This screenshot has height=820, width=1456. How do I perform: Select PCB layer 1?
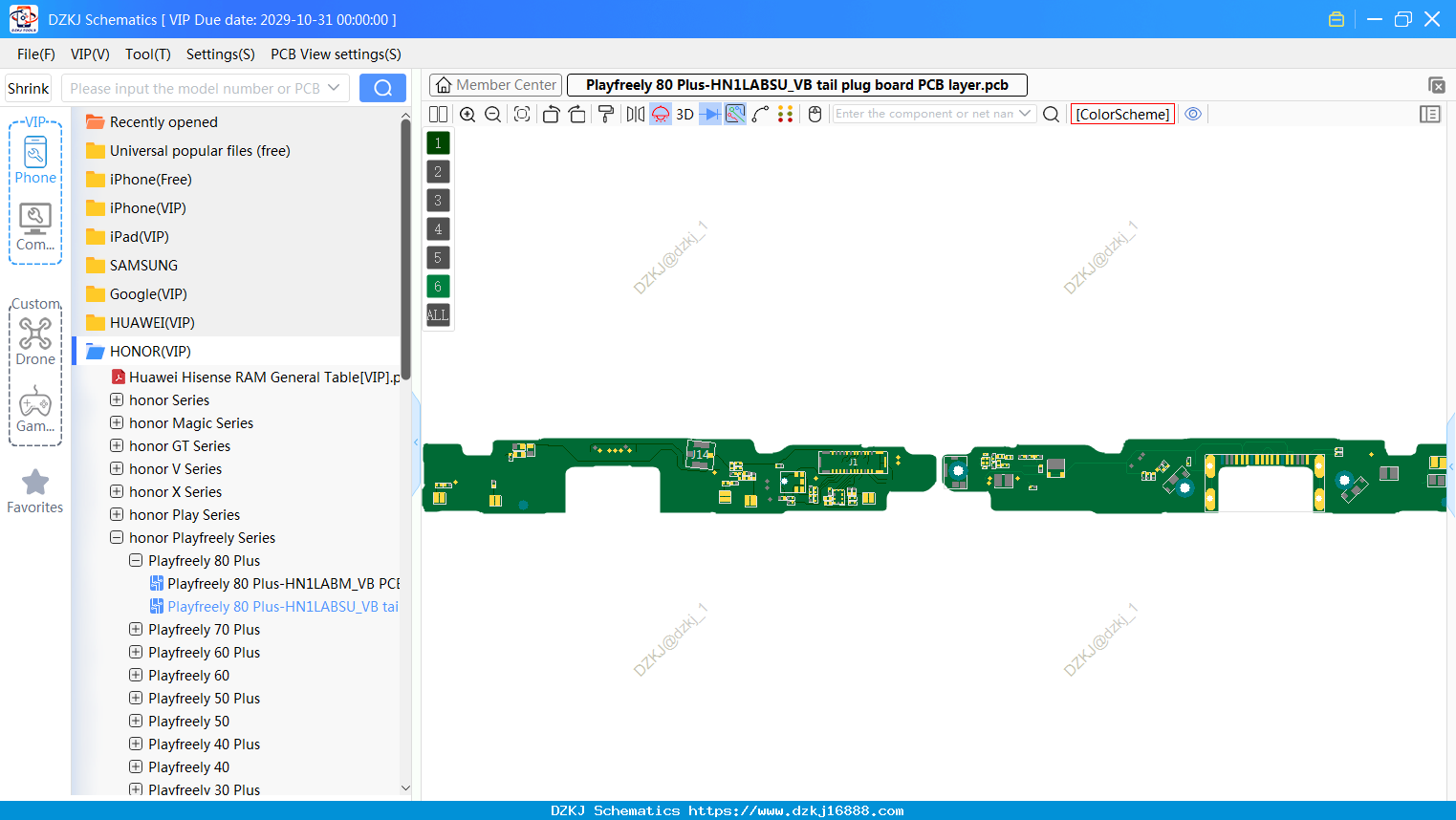coord(438,143)
